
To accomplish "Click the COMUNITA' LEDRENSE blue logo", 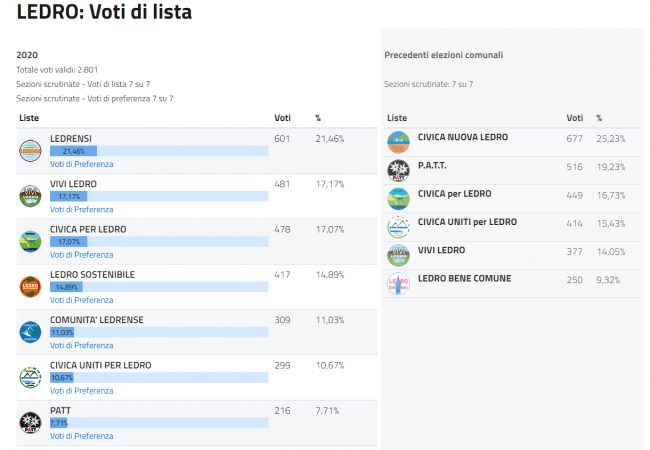I will coord(29,332).
